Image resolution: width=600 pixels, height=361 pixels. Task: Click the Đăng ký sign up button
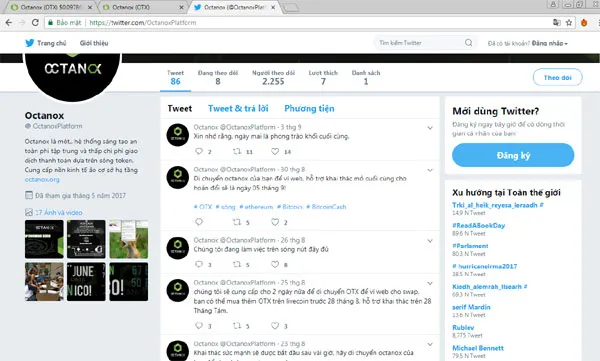pyautogui.click(x=513, y=155)
